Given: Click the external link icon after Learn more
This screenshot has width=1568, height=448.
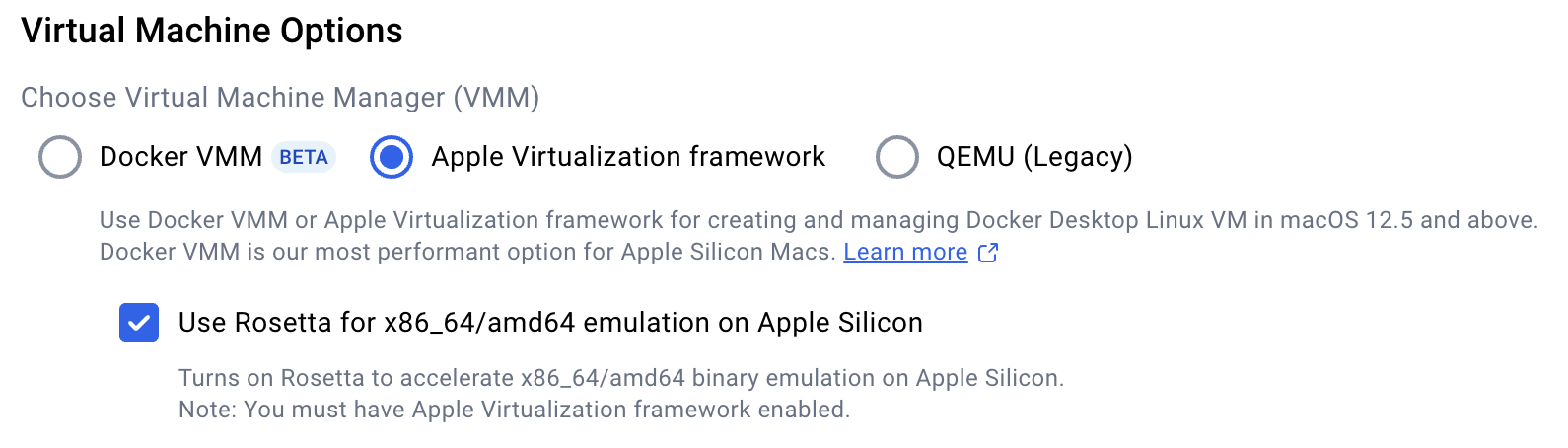Looking at the screenshot, I should point(988,253).
